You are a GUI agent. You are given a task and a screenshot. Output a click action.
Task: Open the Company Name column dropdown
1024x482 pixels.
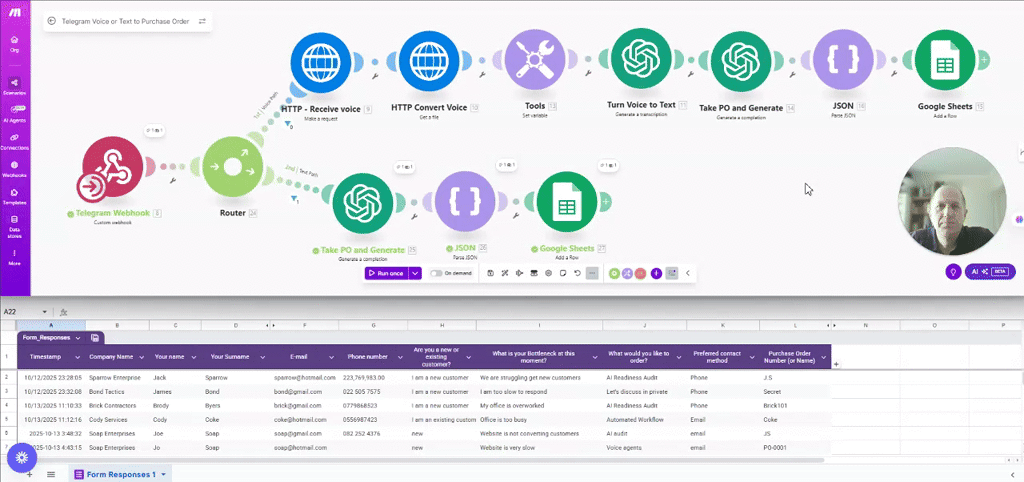point(142,357)
